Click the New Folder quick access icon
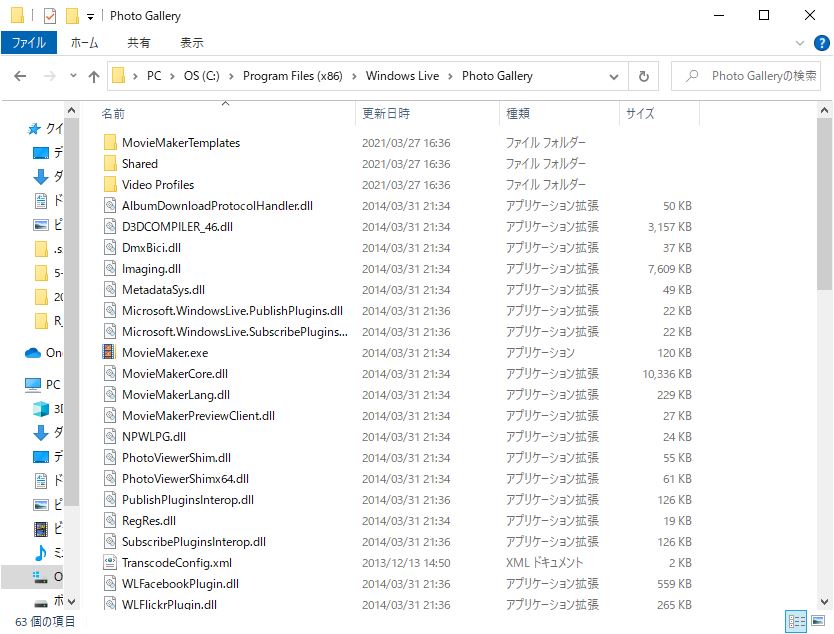Image resolution: width=834 pixels, height=634 pixels. [x=72, y=16]
